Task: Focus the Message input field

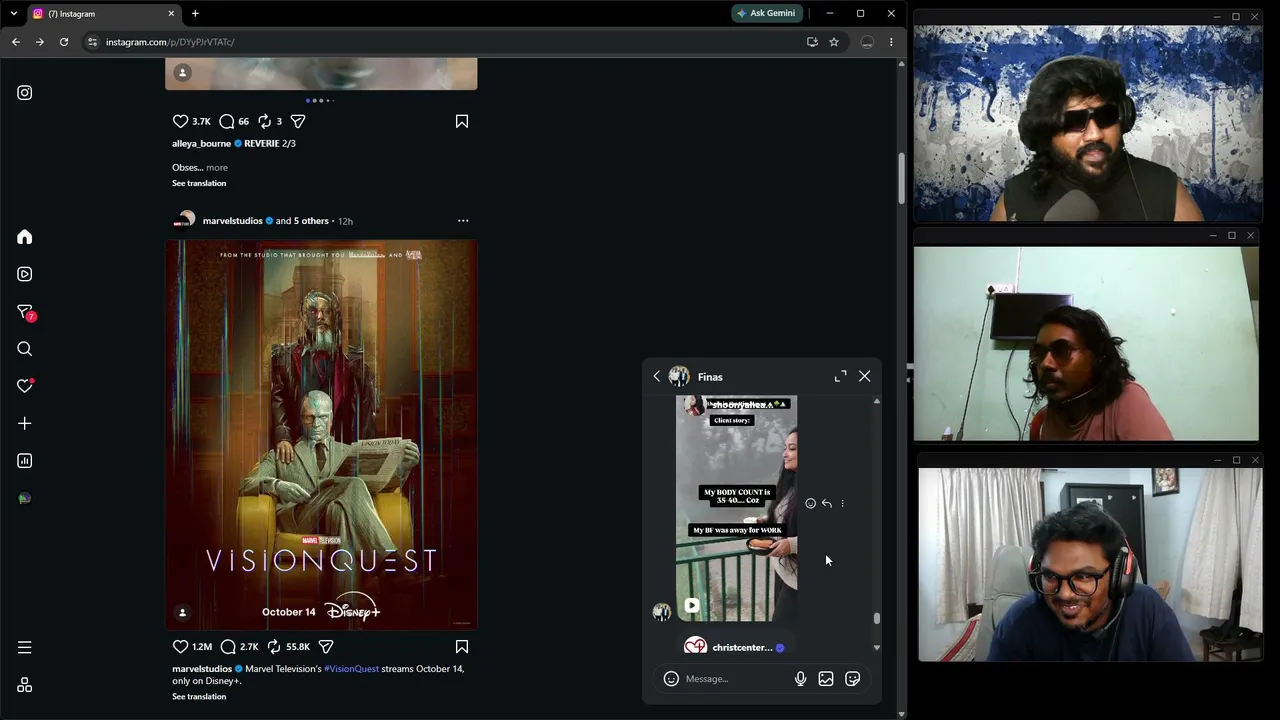Action: coord(735,679)
